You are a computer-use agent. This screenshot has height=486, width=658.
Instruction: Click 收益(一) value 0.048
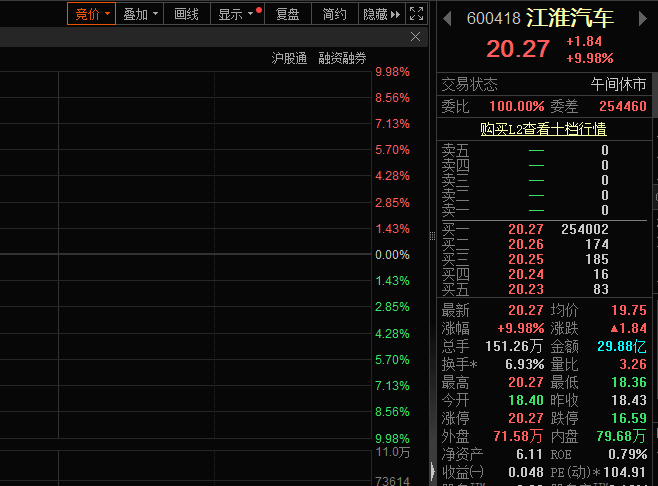[526, 473]
